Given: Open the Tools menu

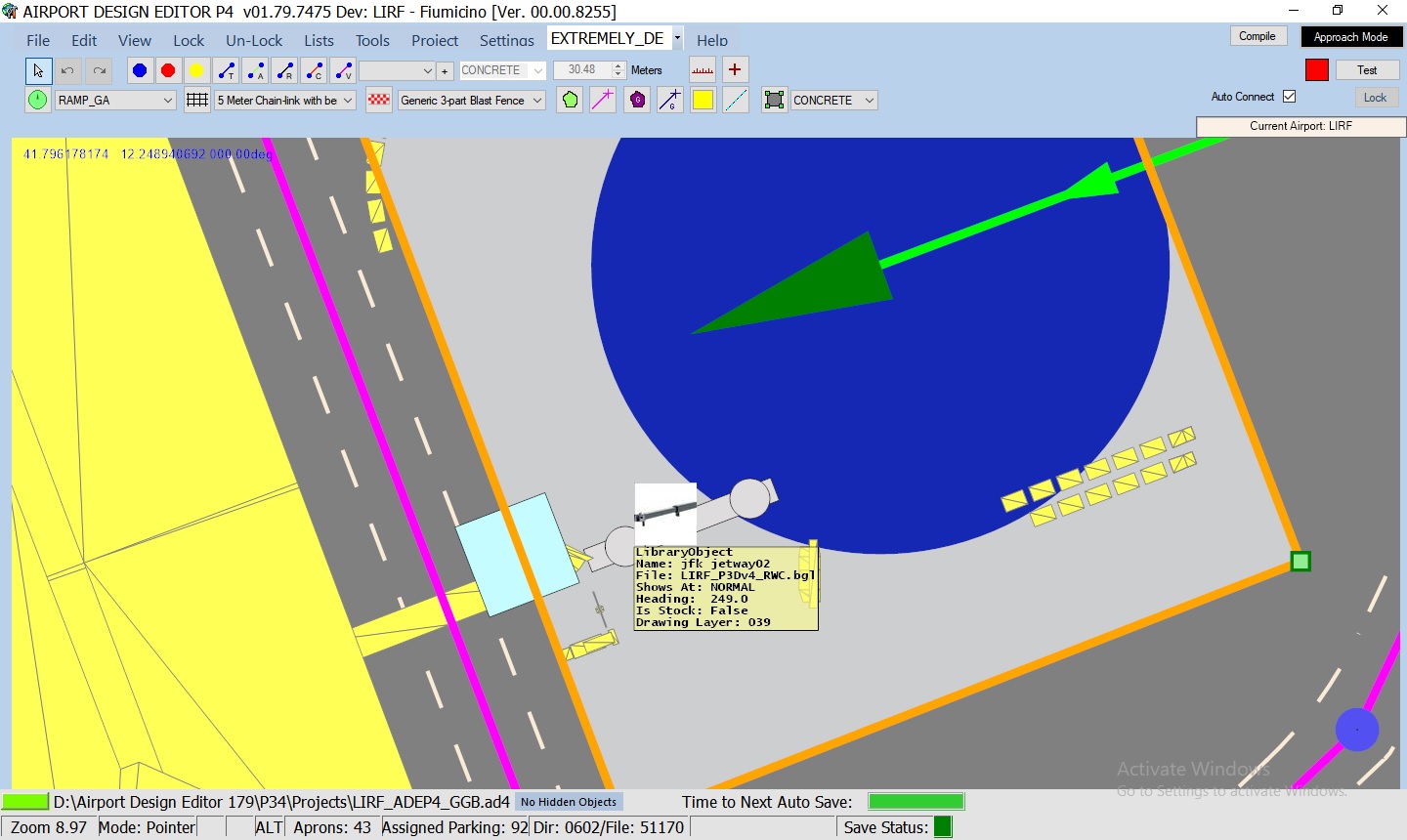Looking at the screenshot, I should (372, 40).
